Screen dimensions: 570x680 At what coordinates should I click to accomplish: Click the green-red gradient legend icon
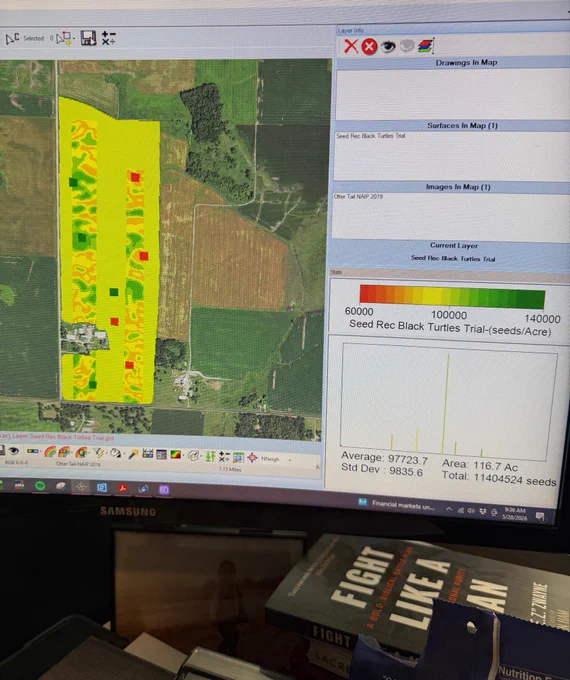pyautogui.click(x=176, y=454)
